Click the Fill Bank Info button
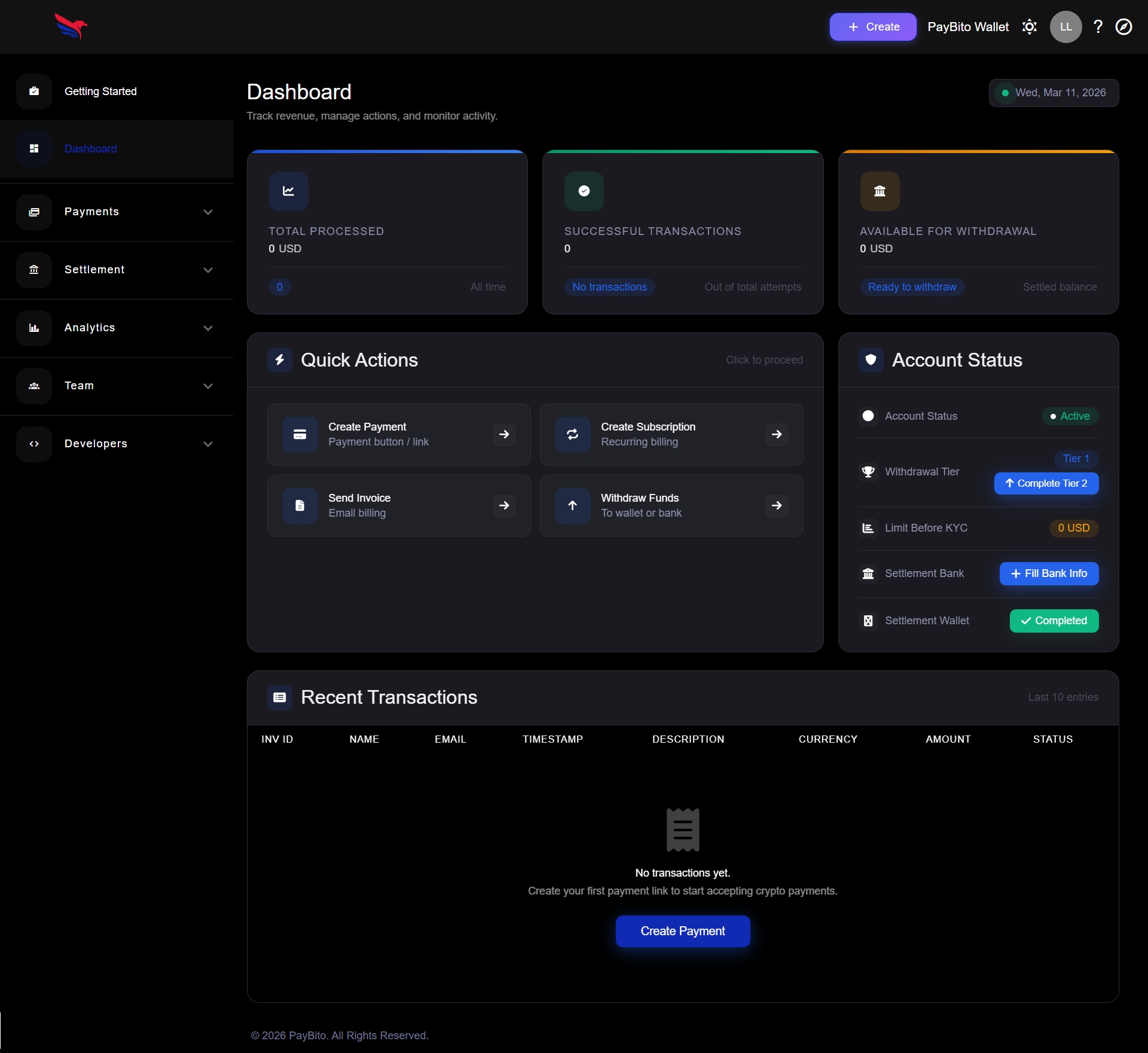This screenshot has width=1148, height=1053. pos(1049,574)
